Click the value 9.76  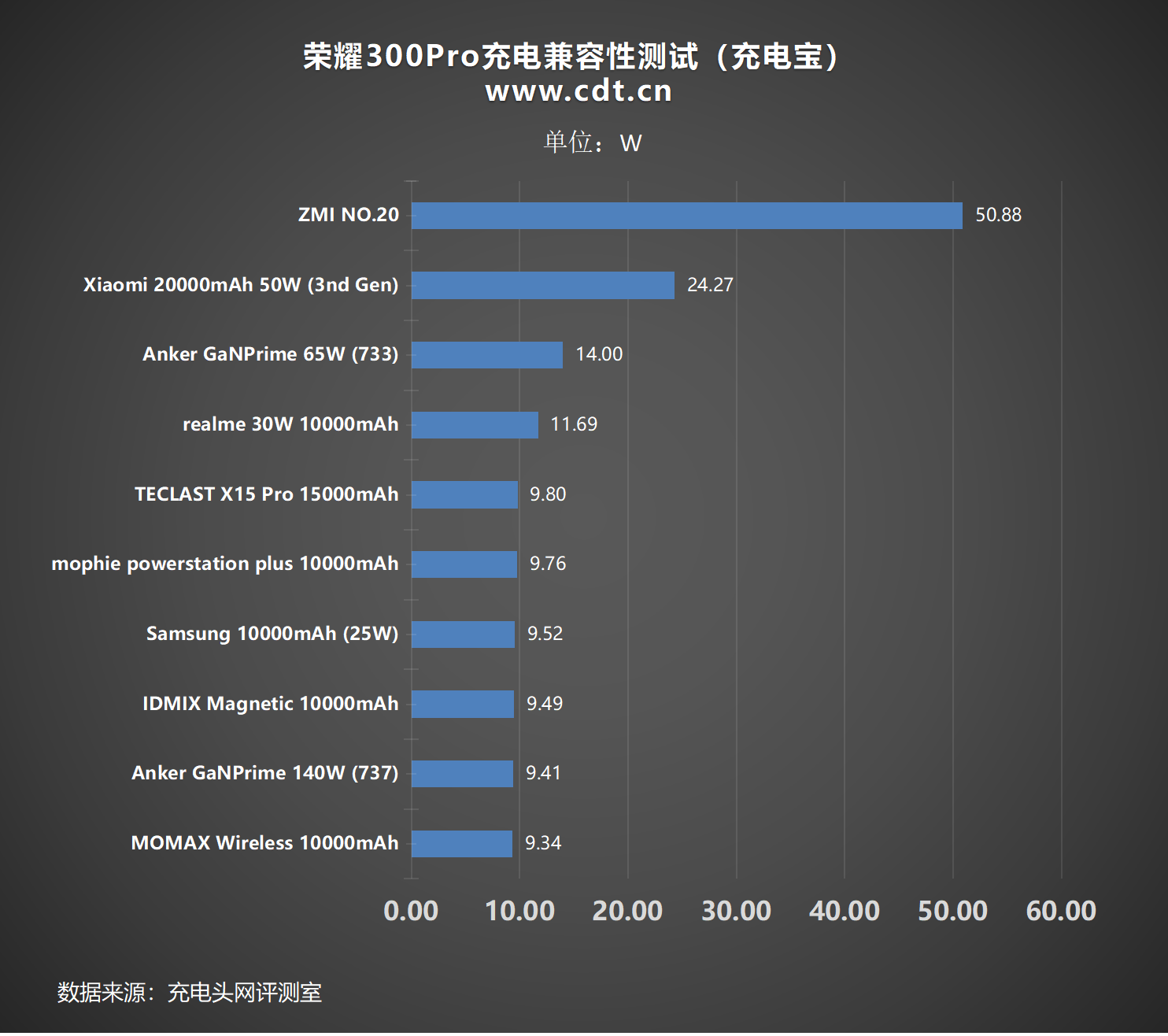[x=548, y=564]
